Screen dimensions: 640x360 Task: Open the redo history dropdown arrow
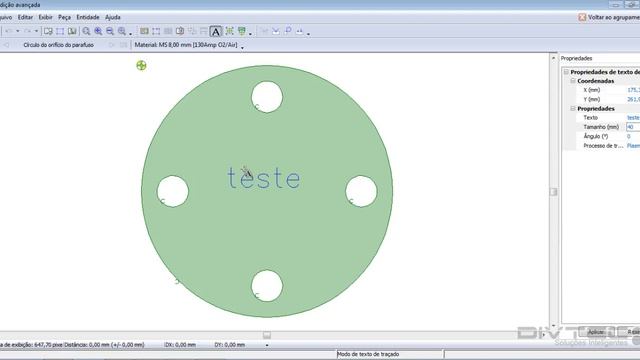(x=36, y=31)
